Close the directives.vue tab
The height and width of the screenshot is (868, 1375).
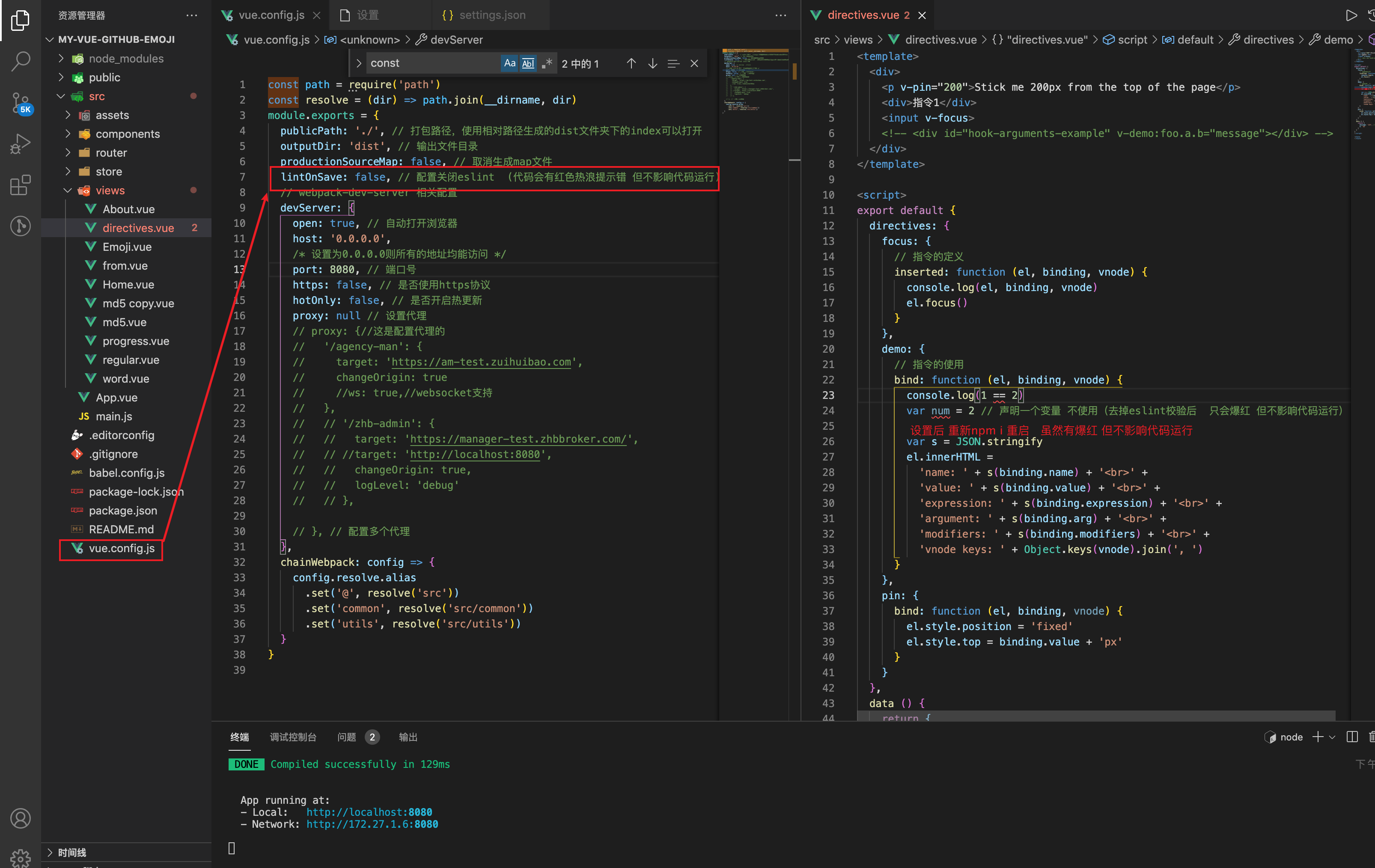(x=922, y=15)
